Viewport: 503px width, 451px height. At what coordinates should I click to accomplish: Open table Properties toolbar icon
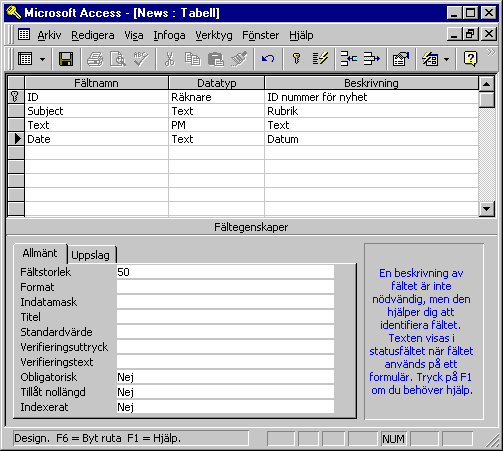[401, 59]
